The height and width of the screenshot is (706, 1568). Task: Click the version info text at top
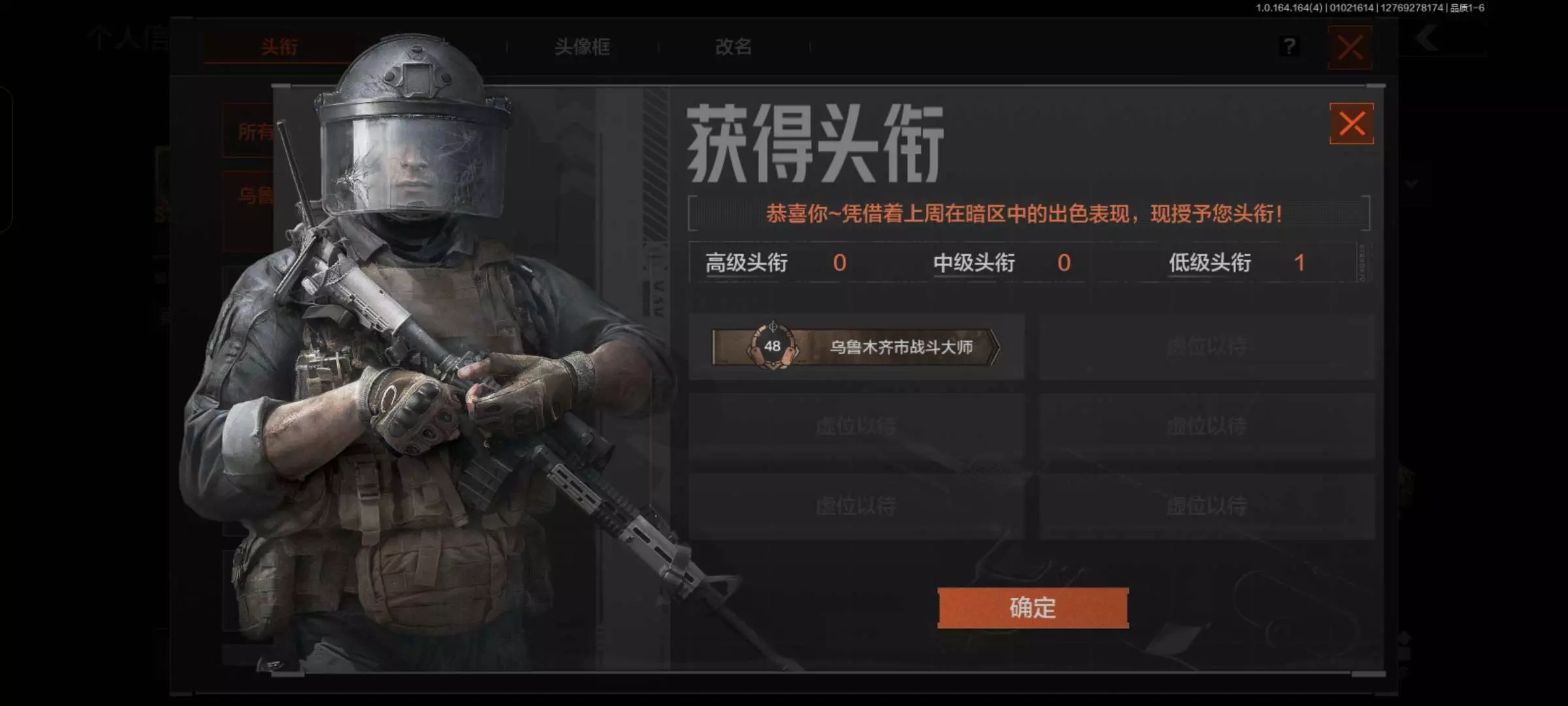[x=1369, y=8]
